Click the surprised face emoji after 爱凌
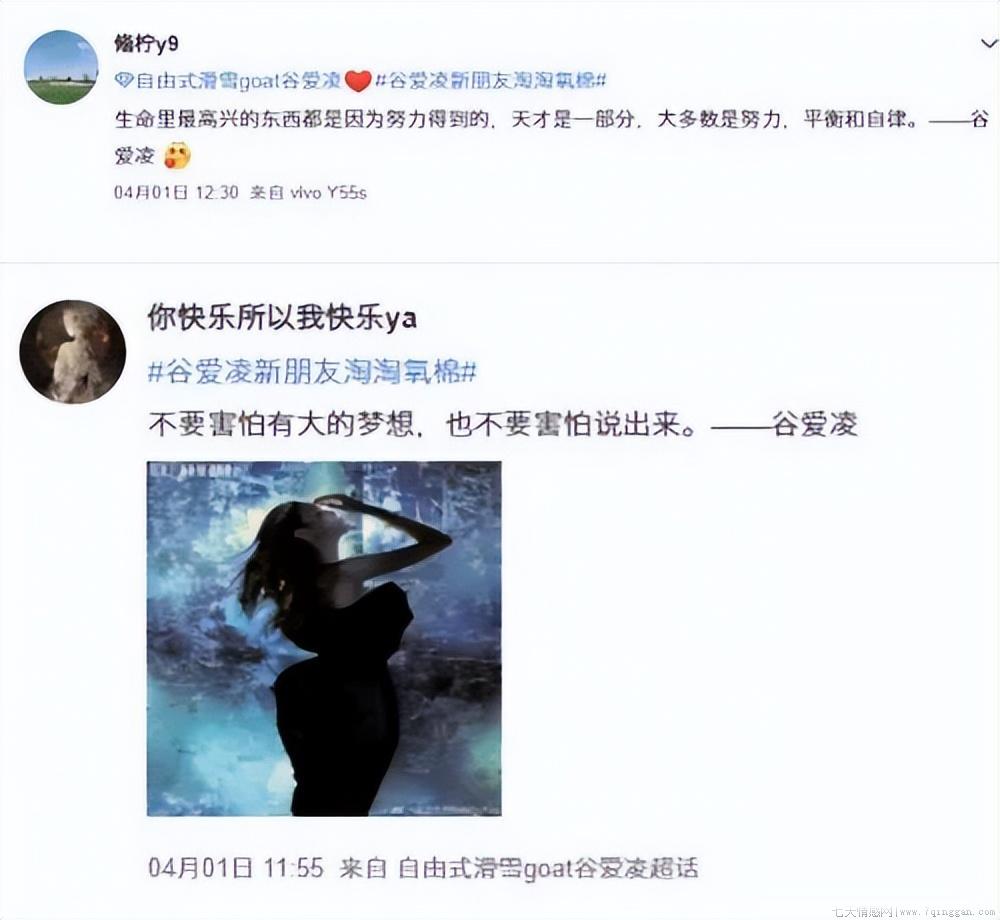This screenshot has height=920, width=1000. [177, 156]
